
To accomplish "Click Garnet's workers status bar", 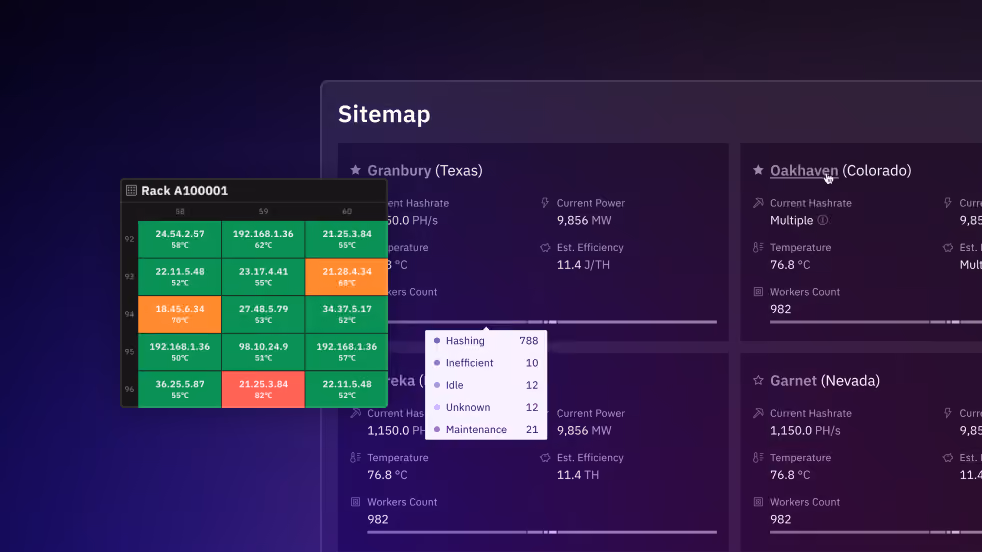I will 876,532.
